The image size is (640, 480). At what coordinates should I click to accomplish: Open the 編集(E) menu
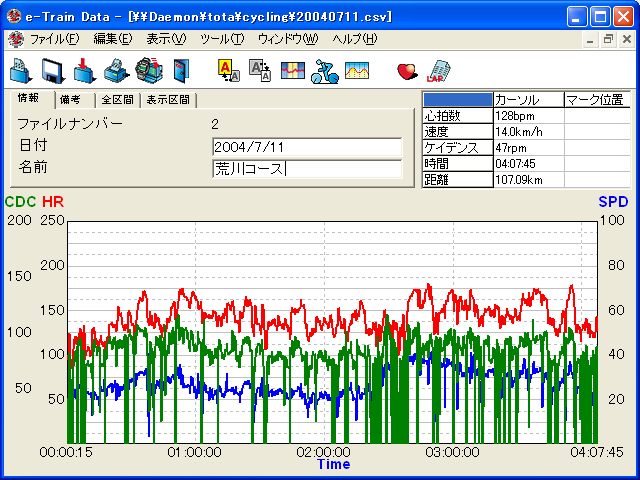(x=112, y=39)
